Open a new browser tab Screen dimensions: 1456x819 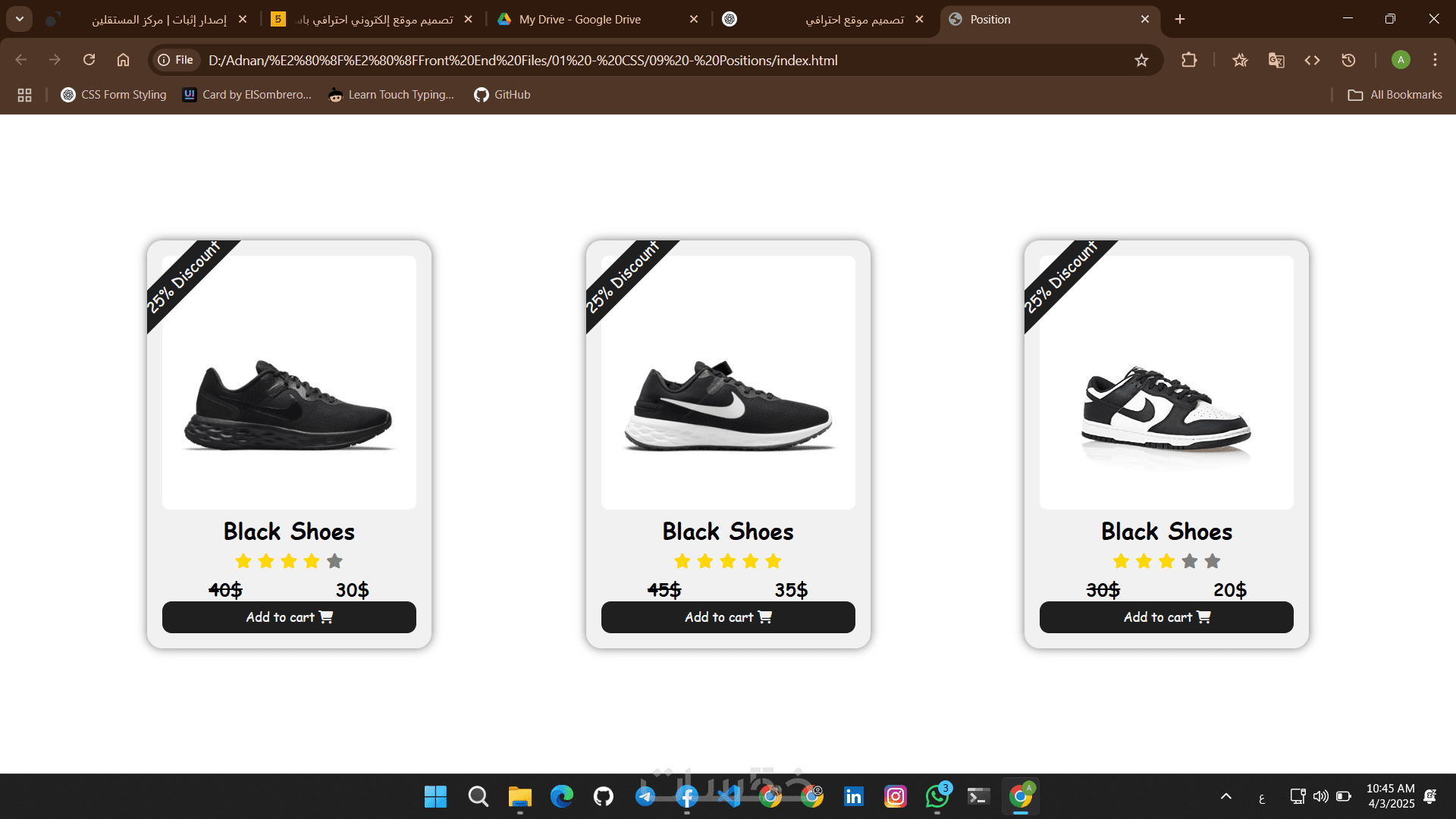click(x=1180, y=20)
